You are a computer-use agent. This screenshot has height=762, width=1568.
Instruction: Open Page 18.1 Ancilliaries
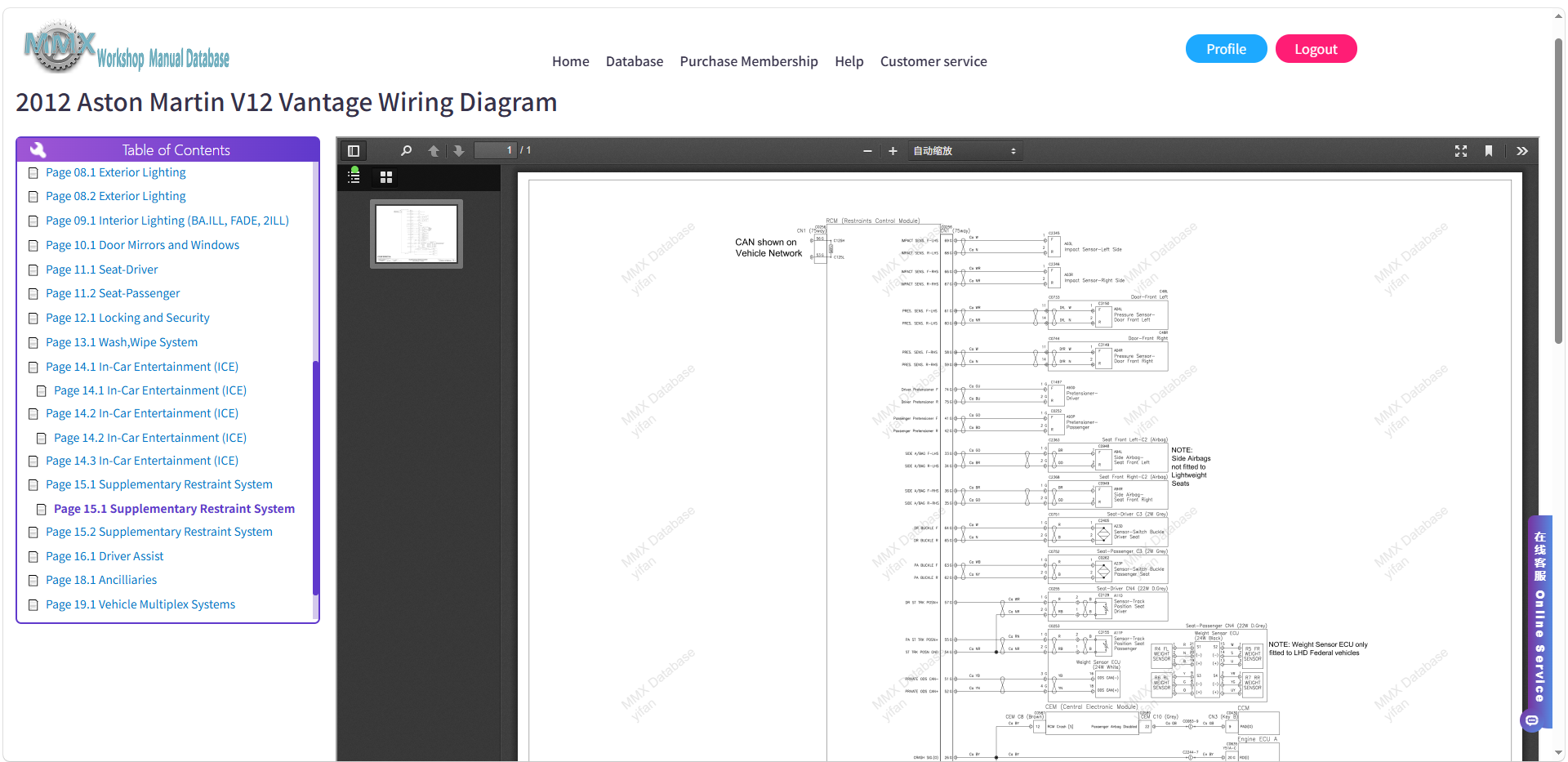101,580
